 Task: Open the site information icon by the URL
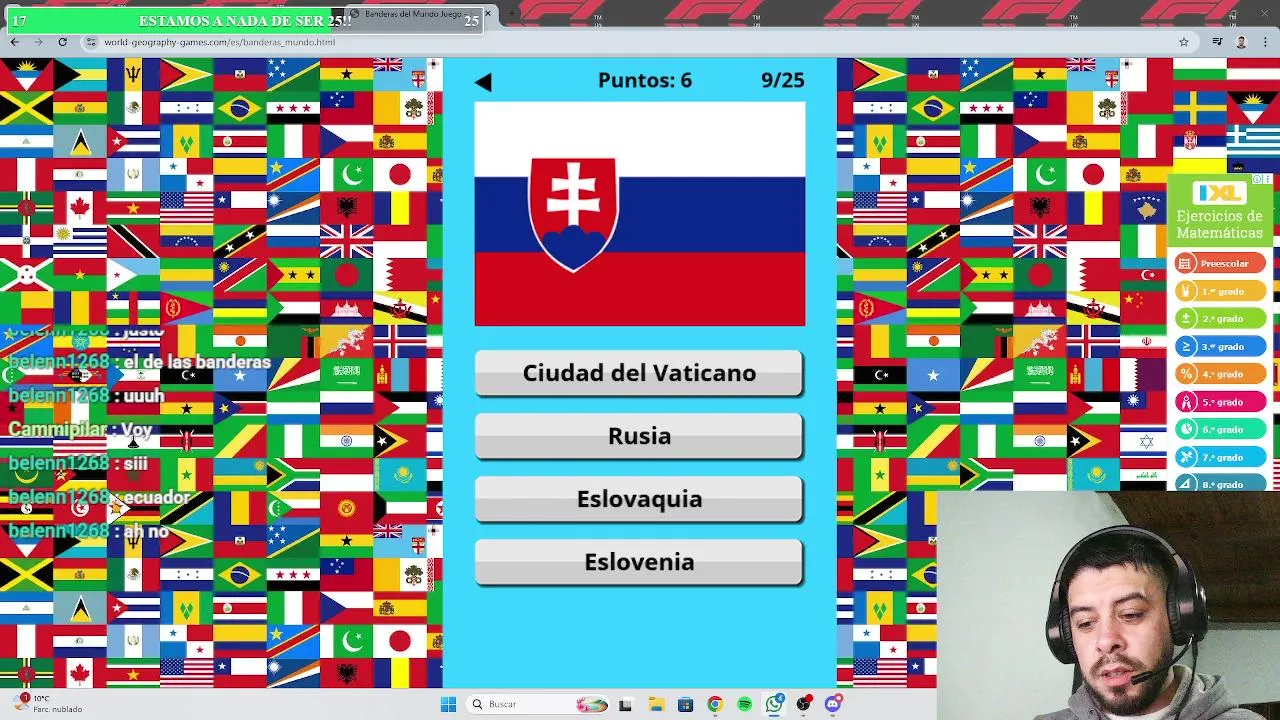click(91, 42)
